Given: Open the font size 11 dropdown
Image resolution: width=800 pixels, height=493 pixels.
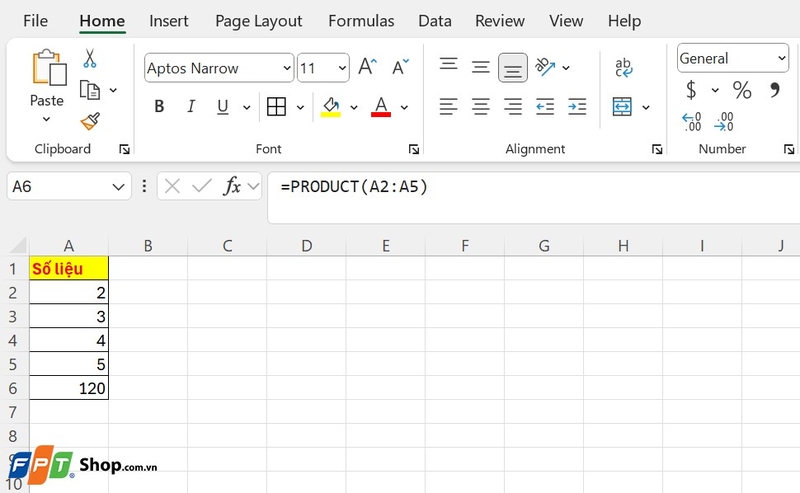Looking at the screenshot, I should click(x=342, y=68).
